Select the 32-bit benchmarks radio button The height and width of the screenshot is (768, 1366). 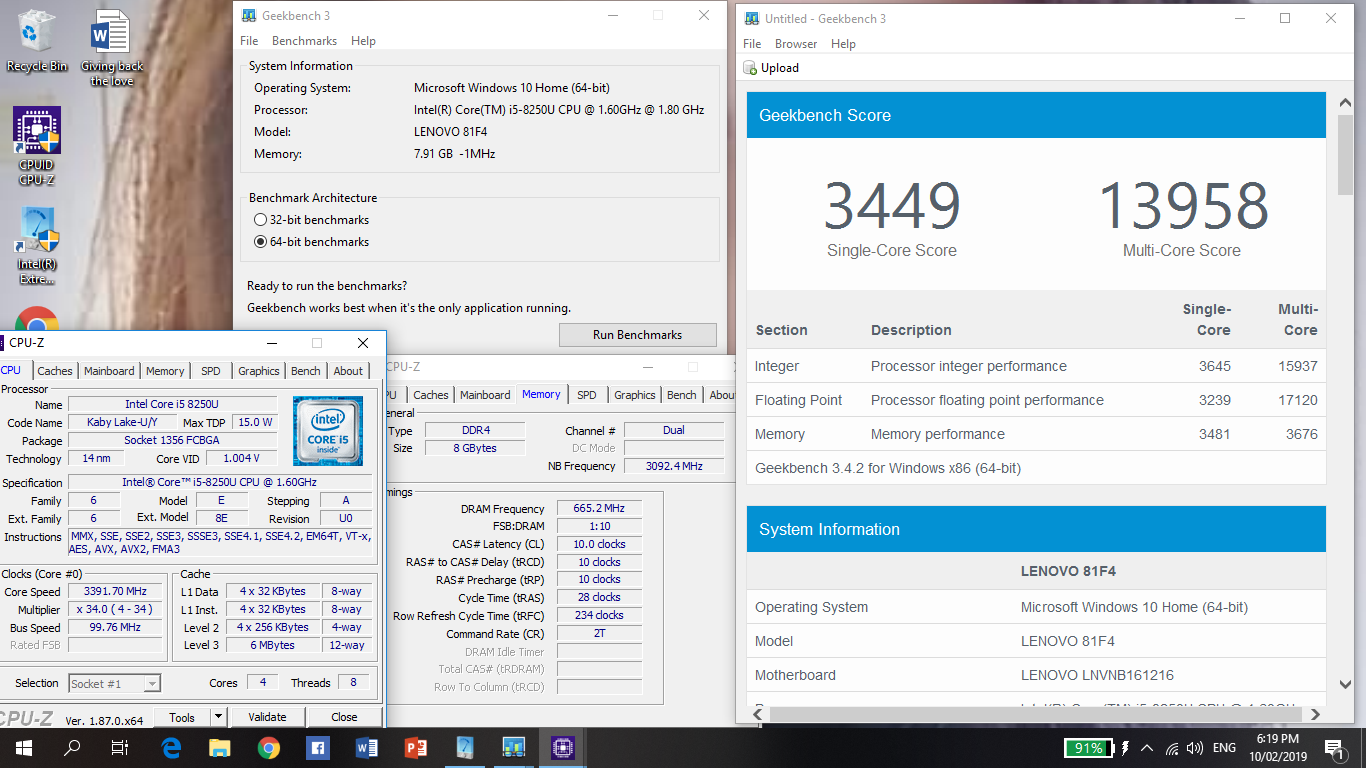[261, 220]
